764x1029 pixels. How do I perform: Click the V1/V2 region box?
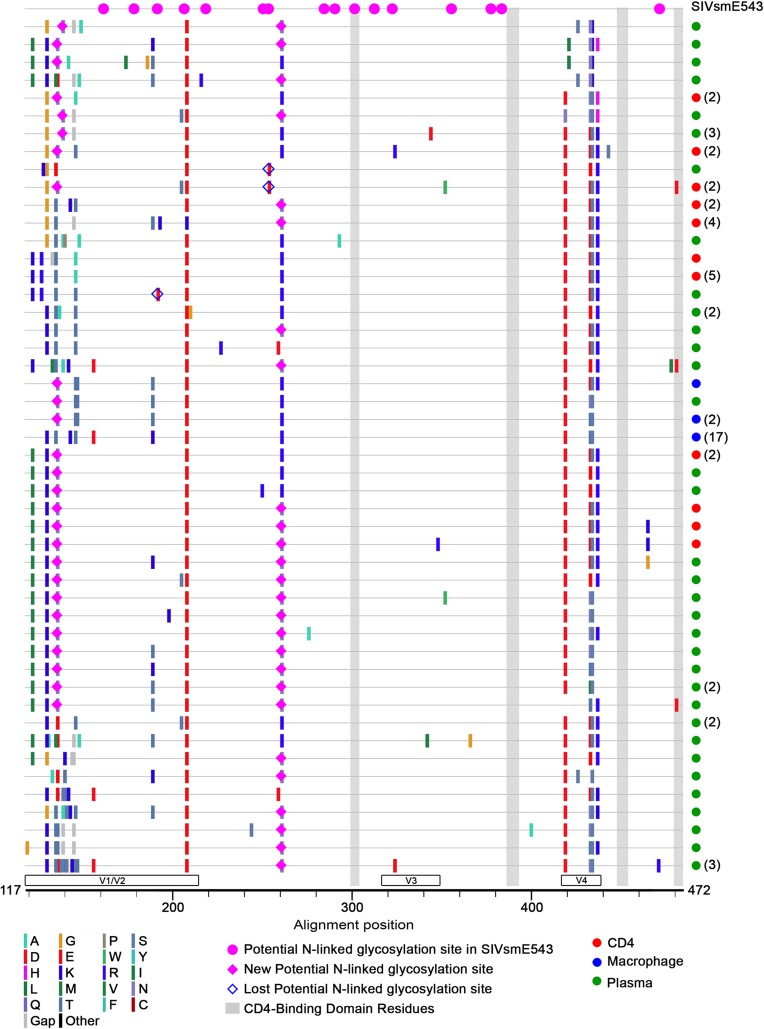112,881
